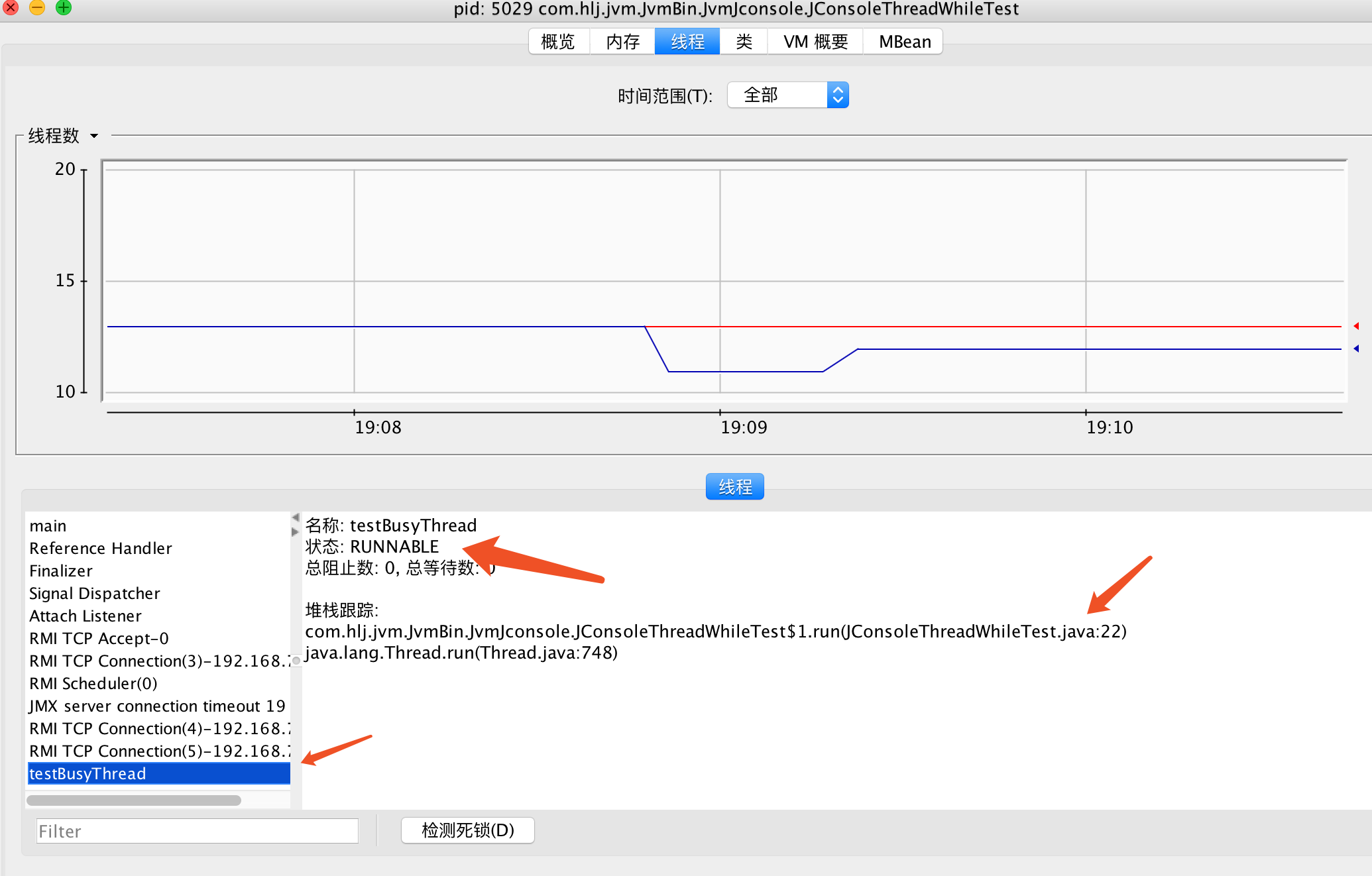Click the 检测死锁(D) deadlock detection button
The width and height of the screenshot is (1372, 876).
pyautogui.click(x=467, y=830)
